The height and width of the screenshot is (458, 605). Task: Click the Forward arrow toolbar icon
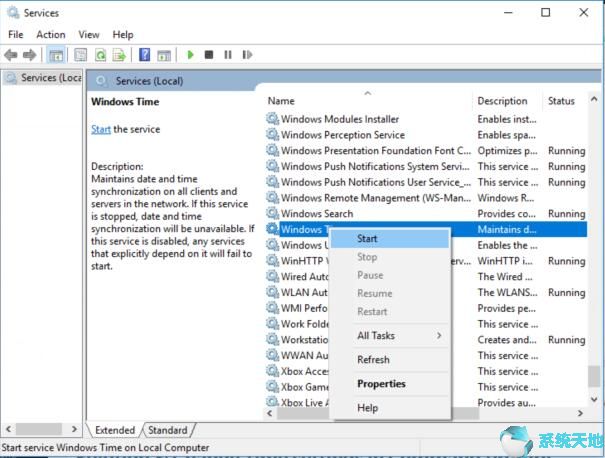tap(30, 55)
